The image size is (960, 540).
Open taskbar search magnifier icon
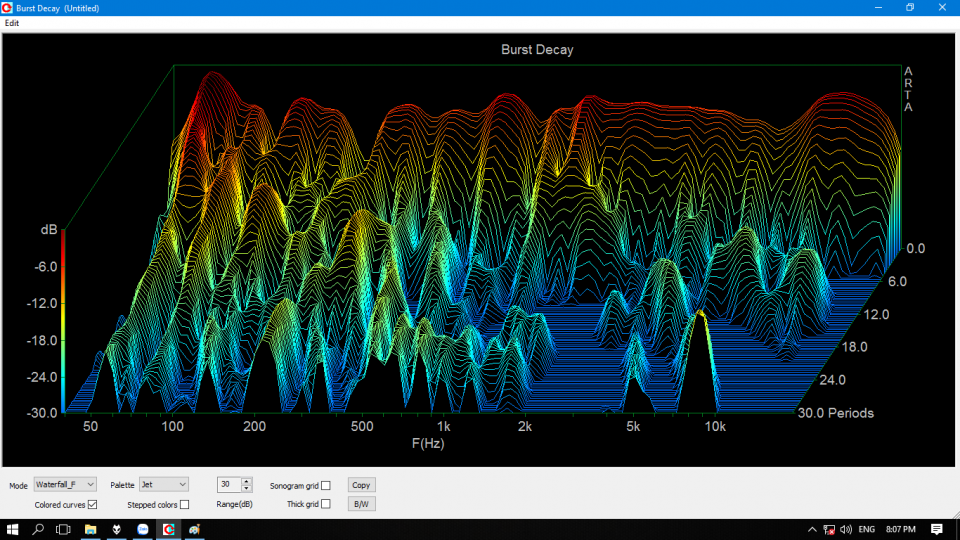39,529
